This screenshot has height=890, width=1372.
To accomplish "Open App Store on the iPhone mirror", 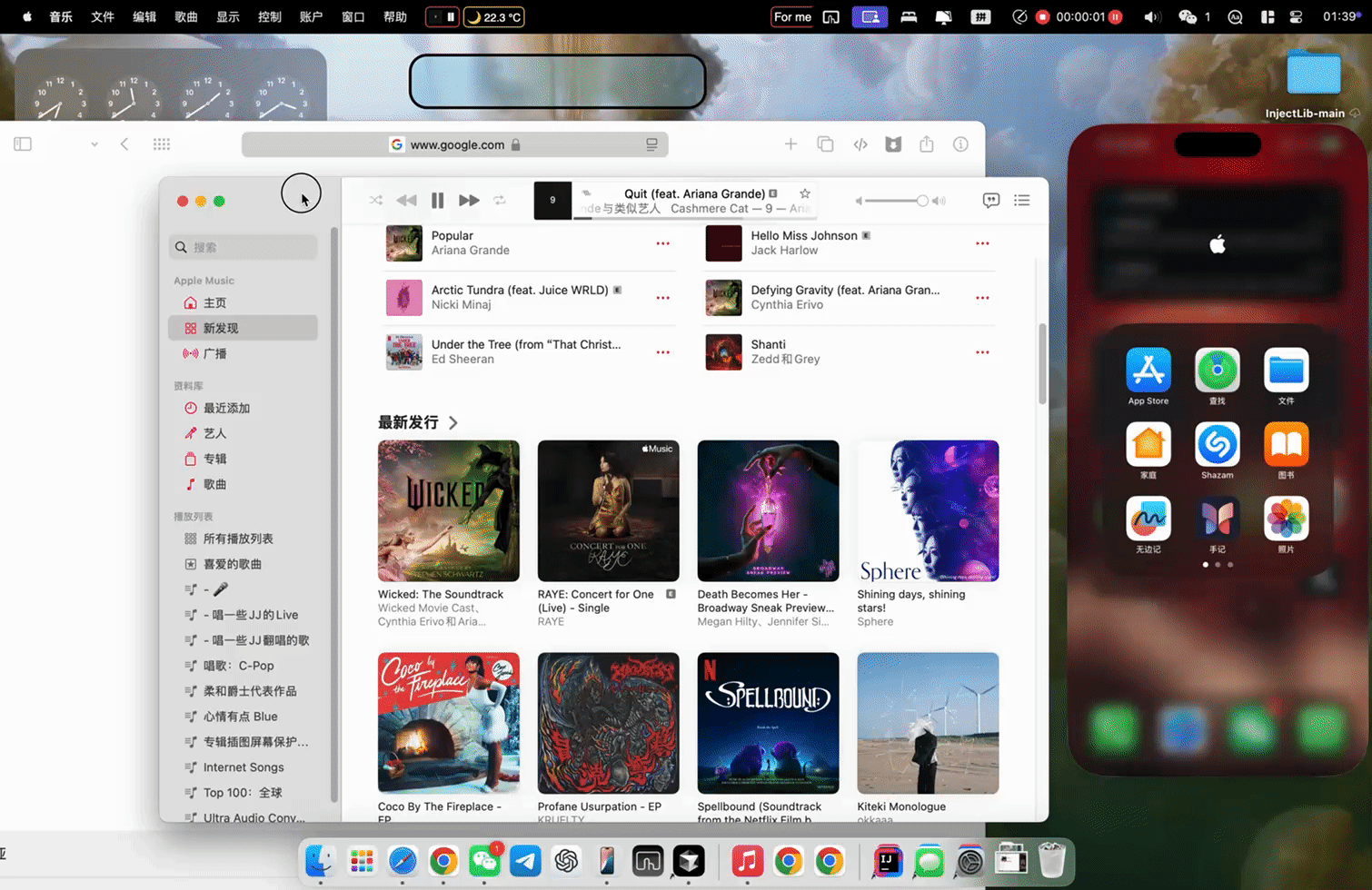I will 1148,370.
